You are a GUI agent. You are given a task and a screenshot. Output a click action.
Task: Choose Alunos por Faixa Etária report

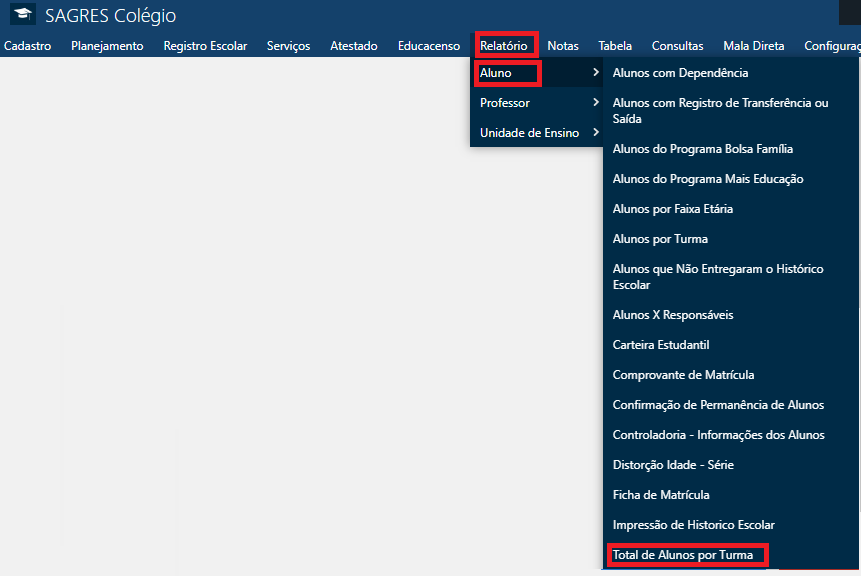[x=672, y=209]
